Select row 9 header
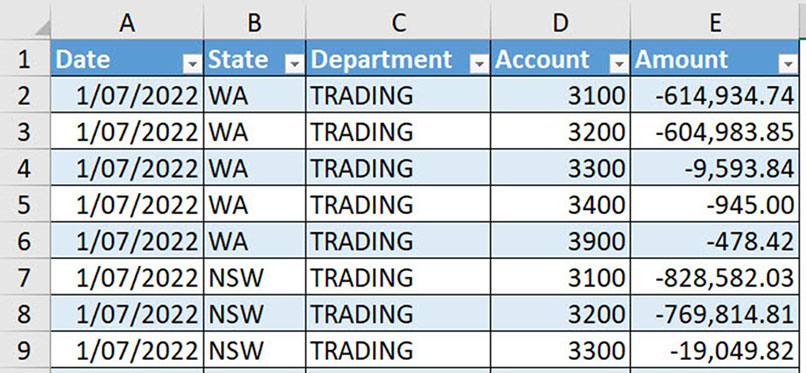The height and width of the screenshot is (373, 806). click(25, 350)
